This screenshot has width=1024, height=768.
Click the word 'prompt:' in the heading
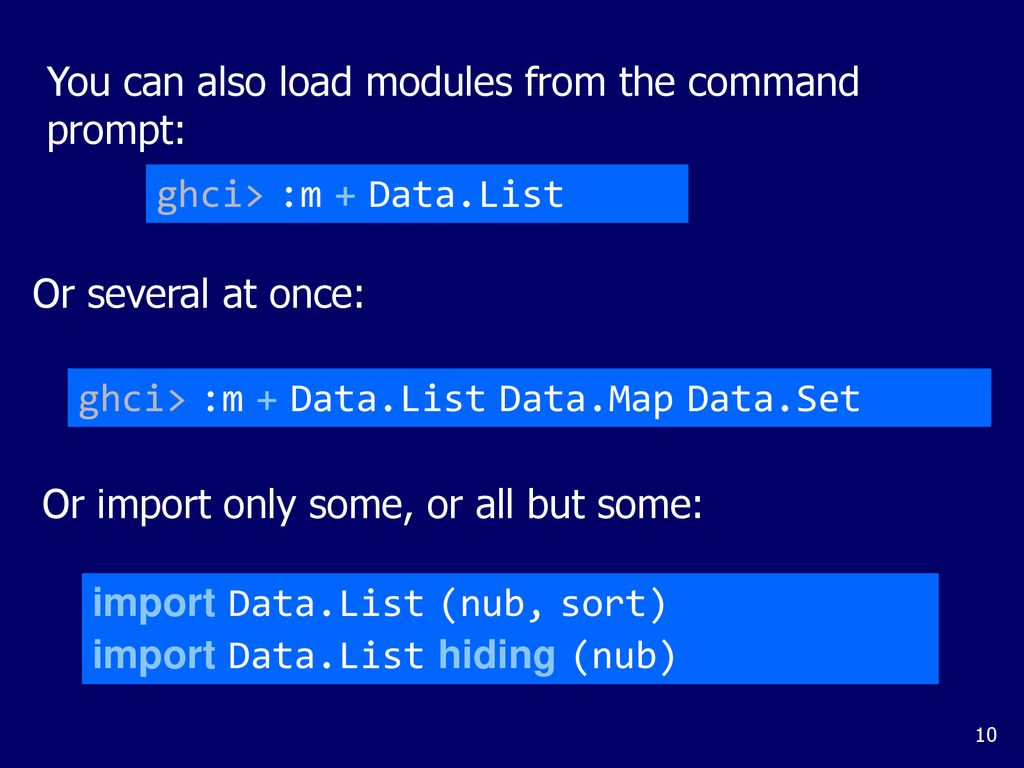[116, 131]
